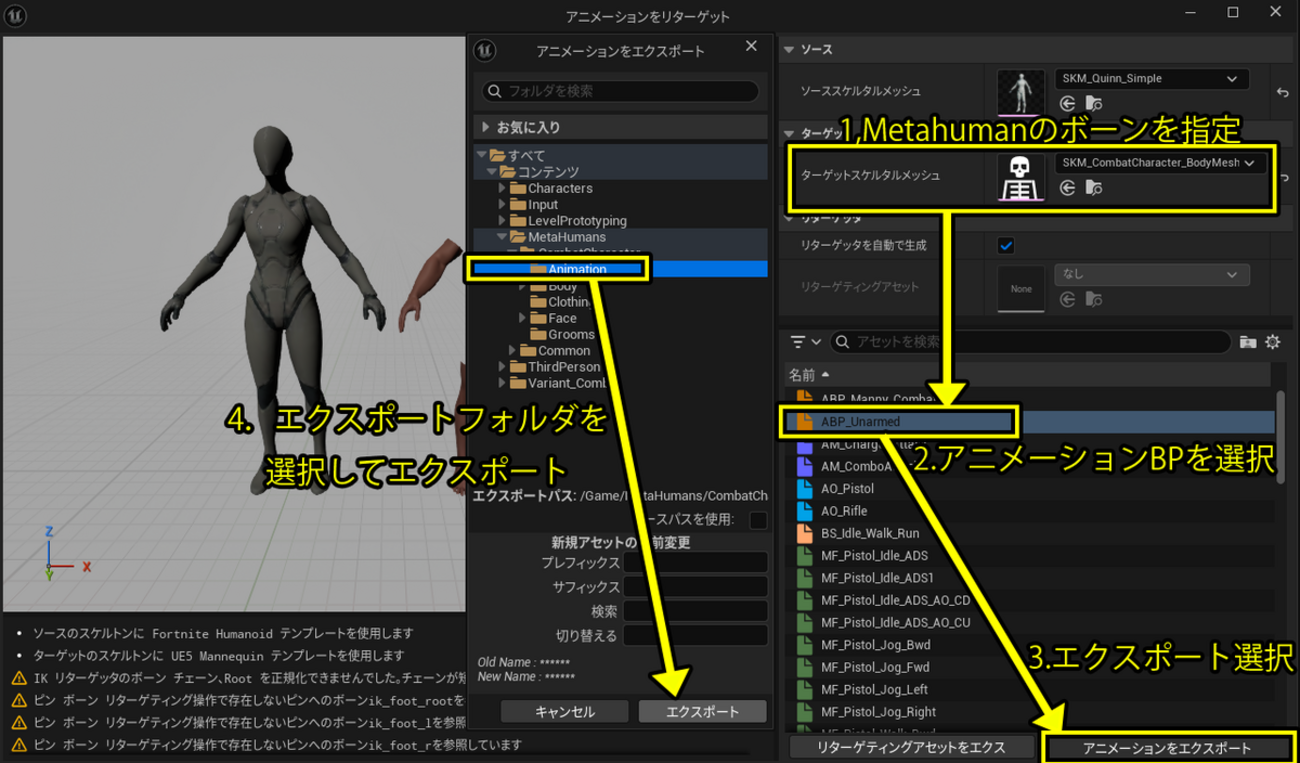Open the asset filter dropdown menu
The image size is (1300, 763).
(x=805, y=342)
